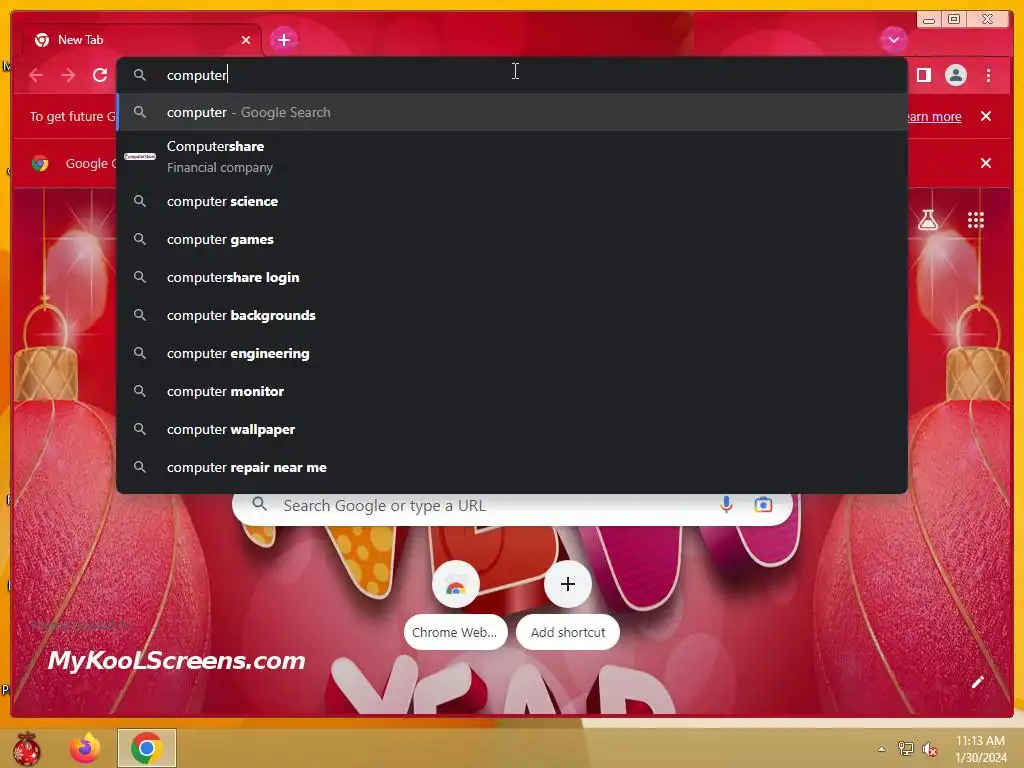The width and height of the screenshot is (1024, 768).
Task: Open Chrome's three-dot menu
Action: coord(988,75)
